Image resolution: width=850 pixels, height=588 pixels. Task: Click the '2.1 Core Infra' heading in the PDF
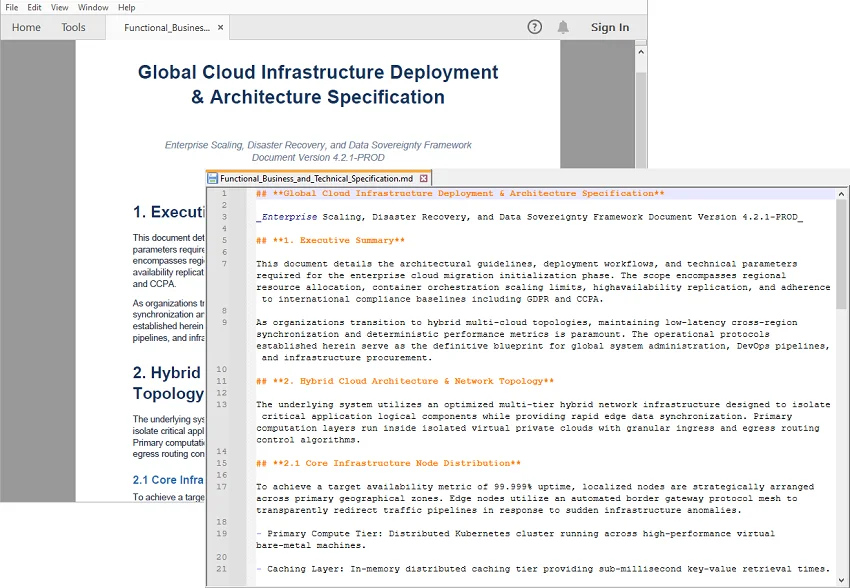(x=168, y=480)
